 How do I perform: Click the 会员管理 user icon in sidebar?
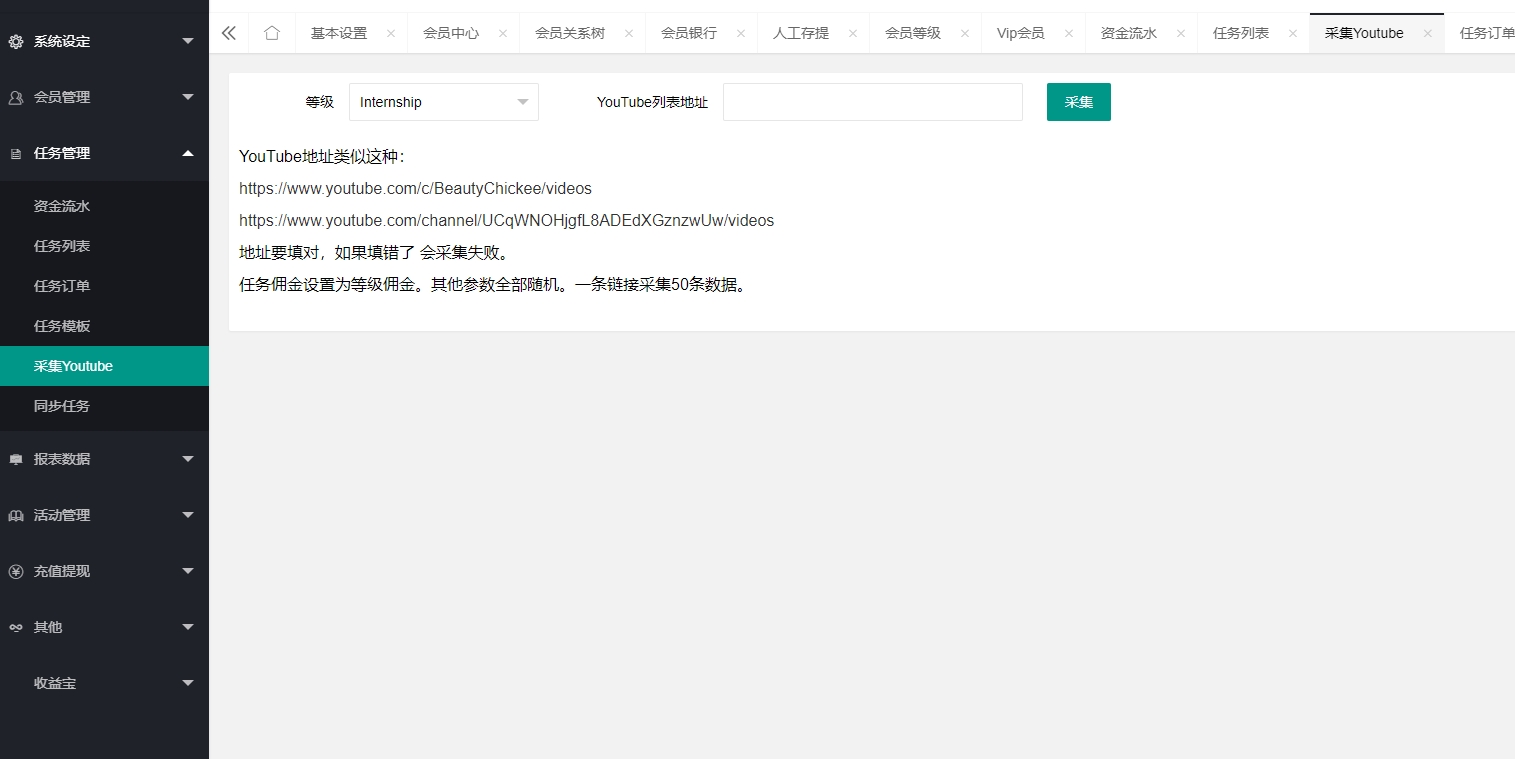[15, 97]
